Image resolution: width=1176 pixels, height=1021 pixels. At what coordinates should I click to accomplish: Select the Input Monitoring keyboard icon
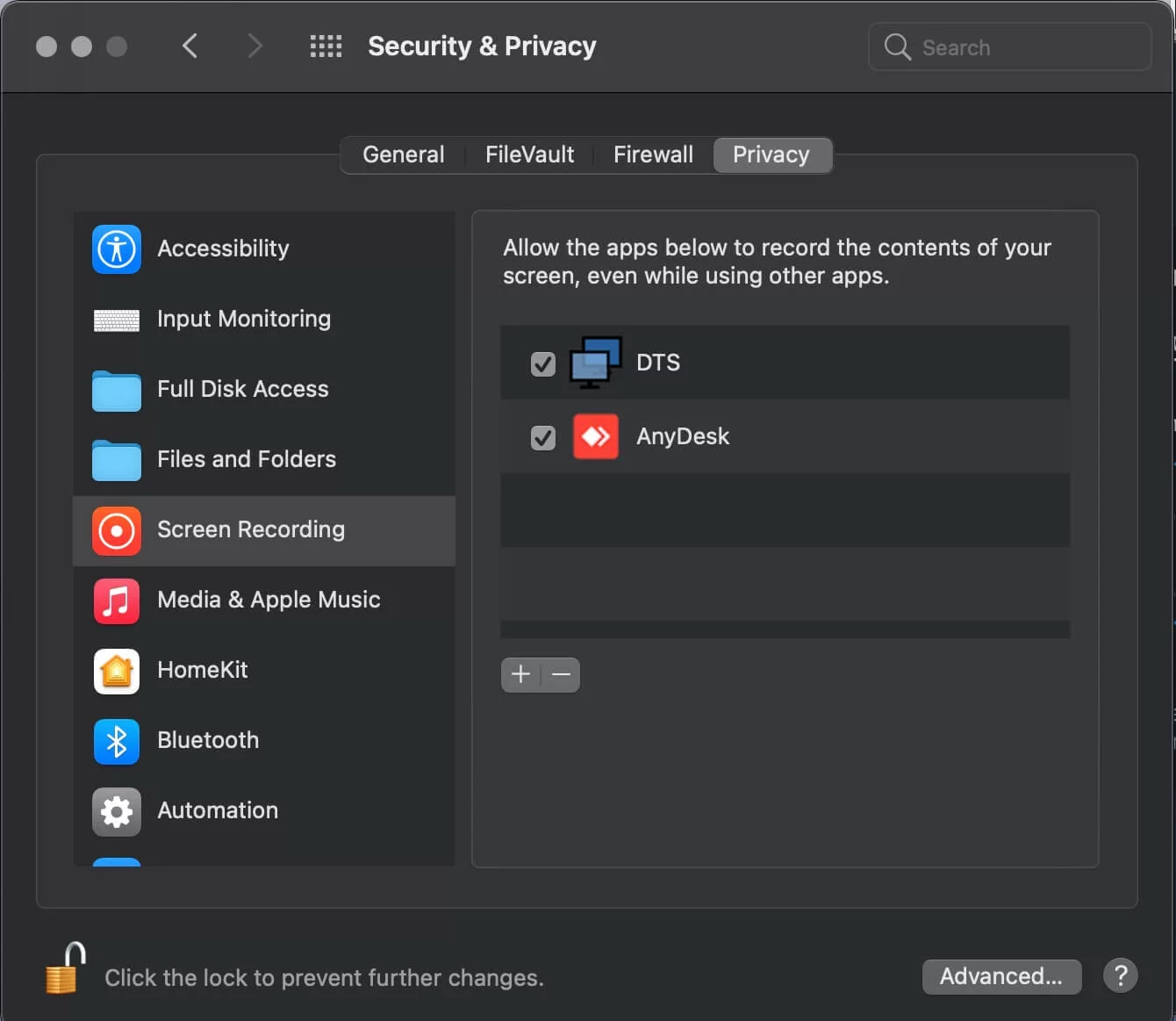point(117,320)
